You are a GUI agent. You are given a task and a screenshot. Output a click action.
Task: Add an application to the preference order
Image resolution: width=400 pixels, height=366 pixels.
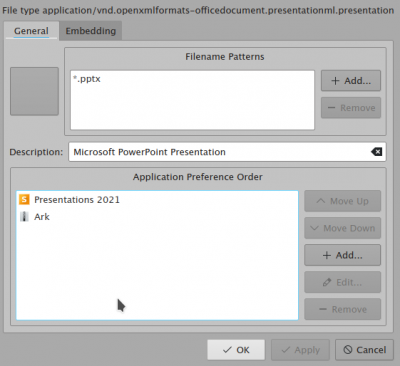342,255
